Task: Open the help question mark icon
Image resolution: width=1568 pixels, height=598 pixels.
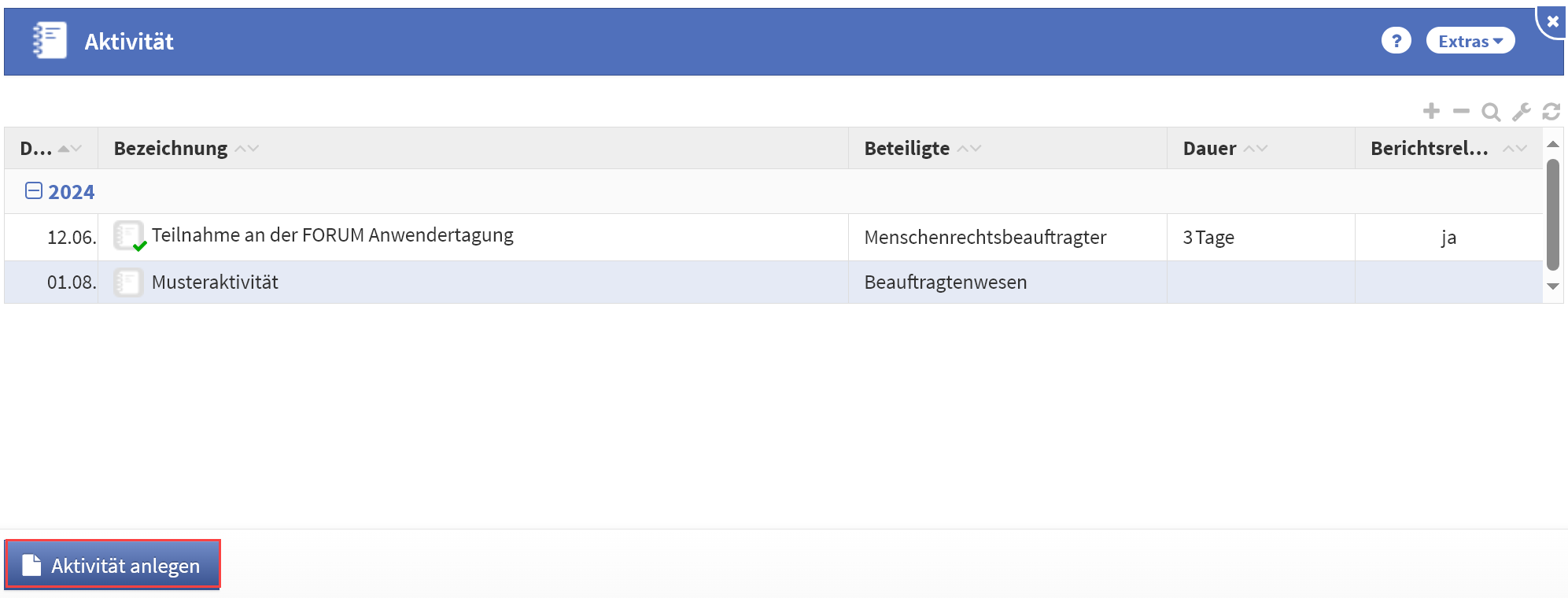Action: point(1396,41)
